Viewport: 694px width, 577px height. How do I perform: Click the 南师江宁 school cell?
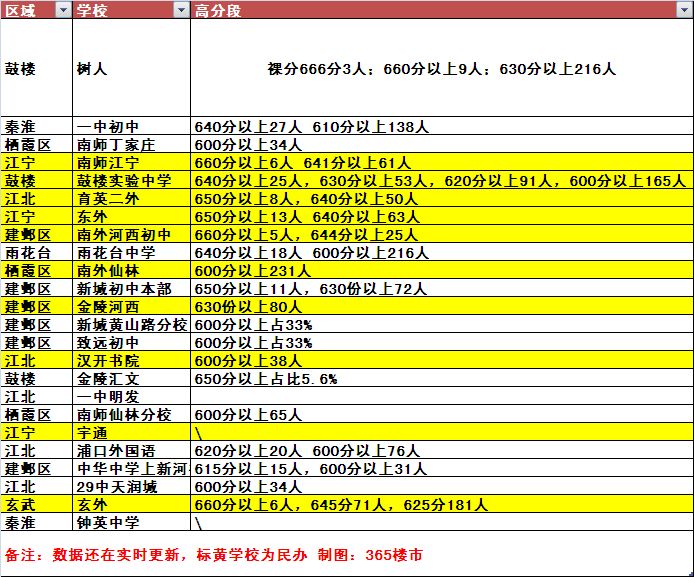coord(131,163)
